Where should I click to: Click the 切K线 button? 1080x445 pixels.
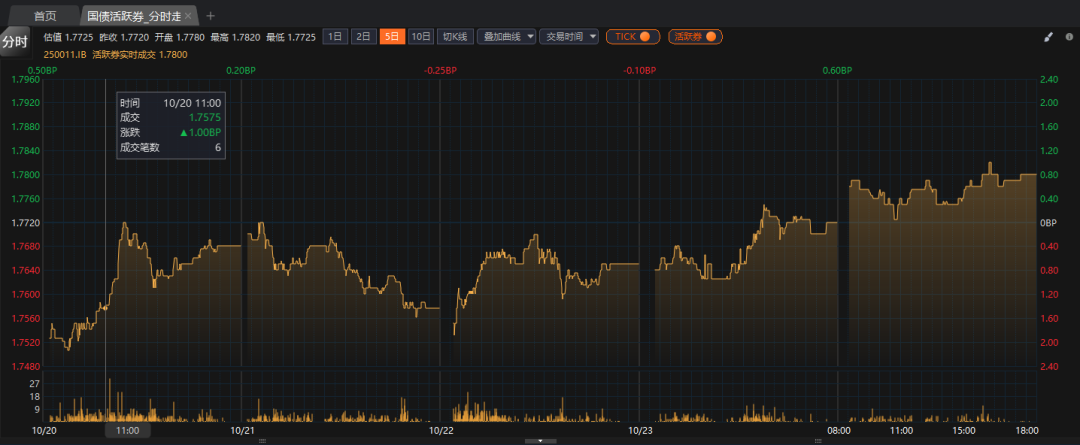point(455,37)
